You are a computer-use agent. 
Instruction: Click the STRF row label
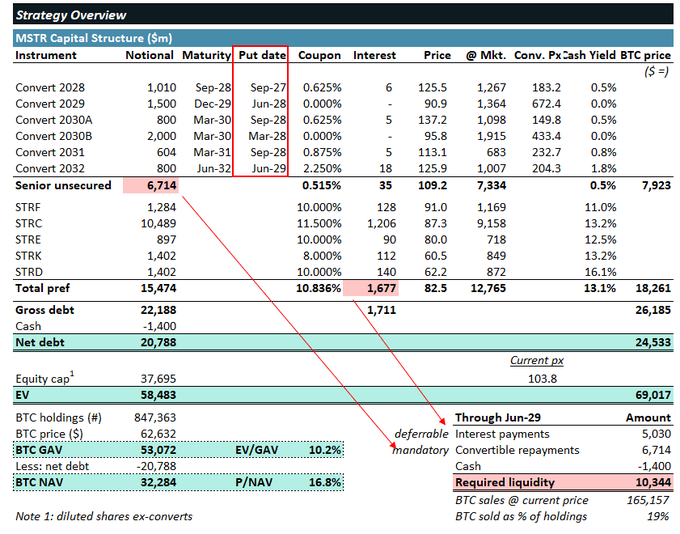click(28, 207)
